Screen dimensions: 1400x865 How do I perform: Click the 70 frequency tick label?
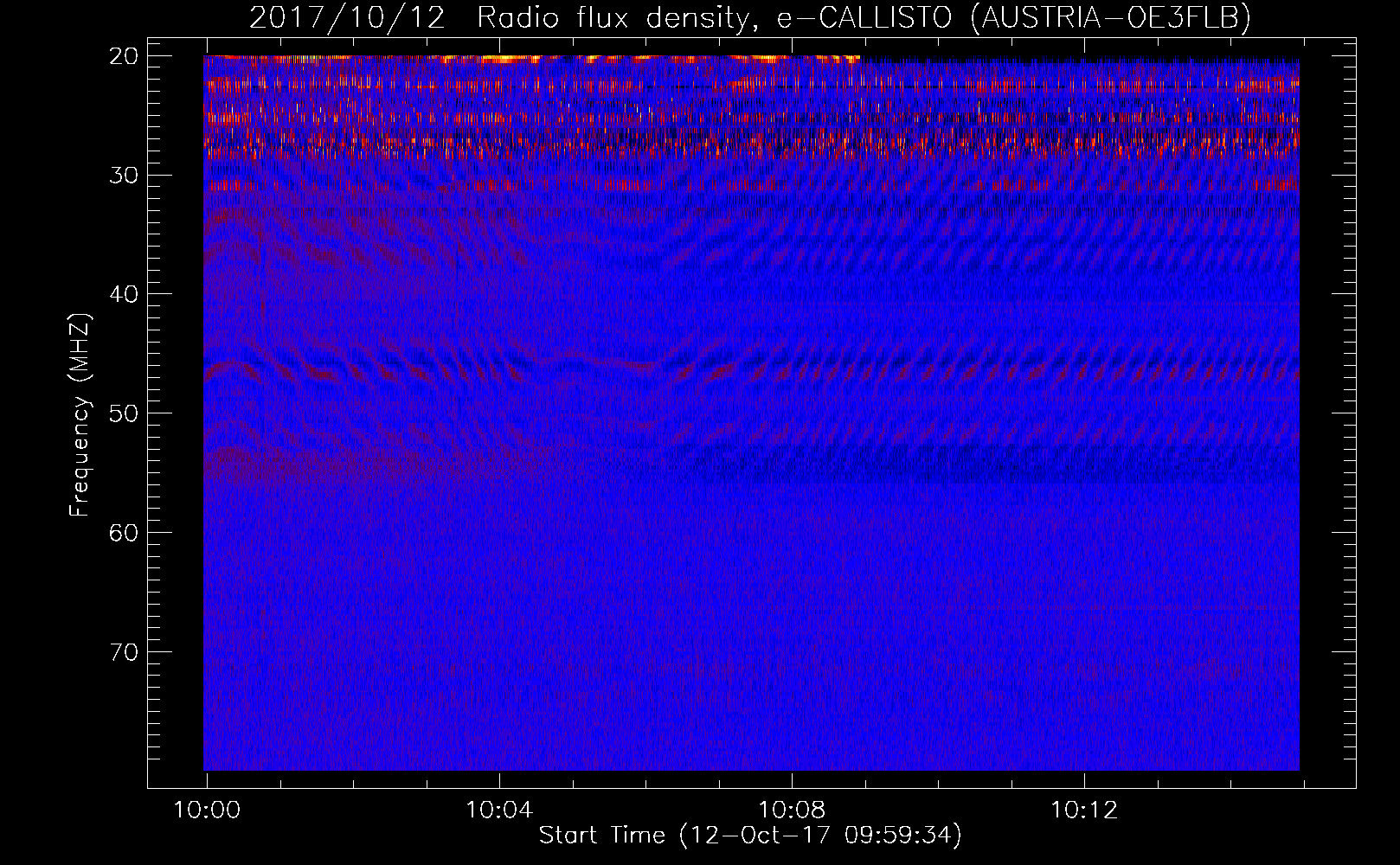124,651
